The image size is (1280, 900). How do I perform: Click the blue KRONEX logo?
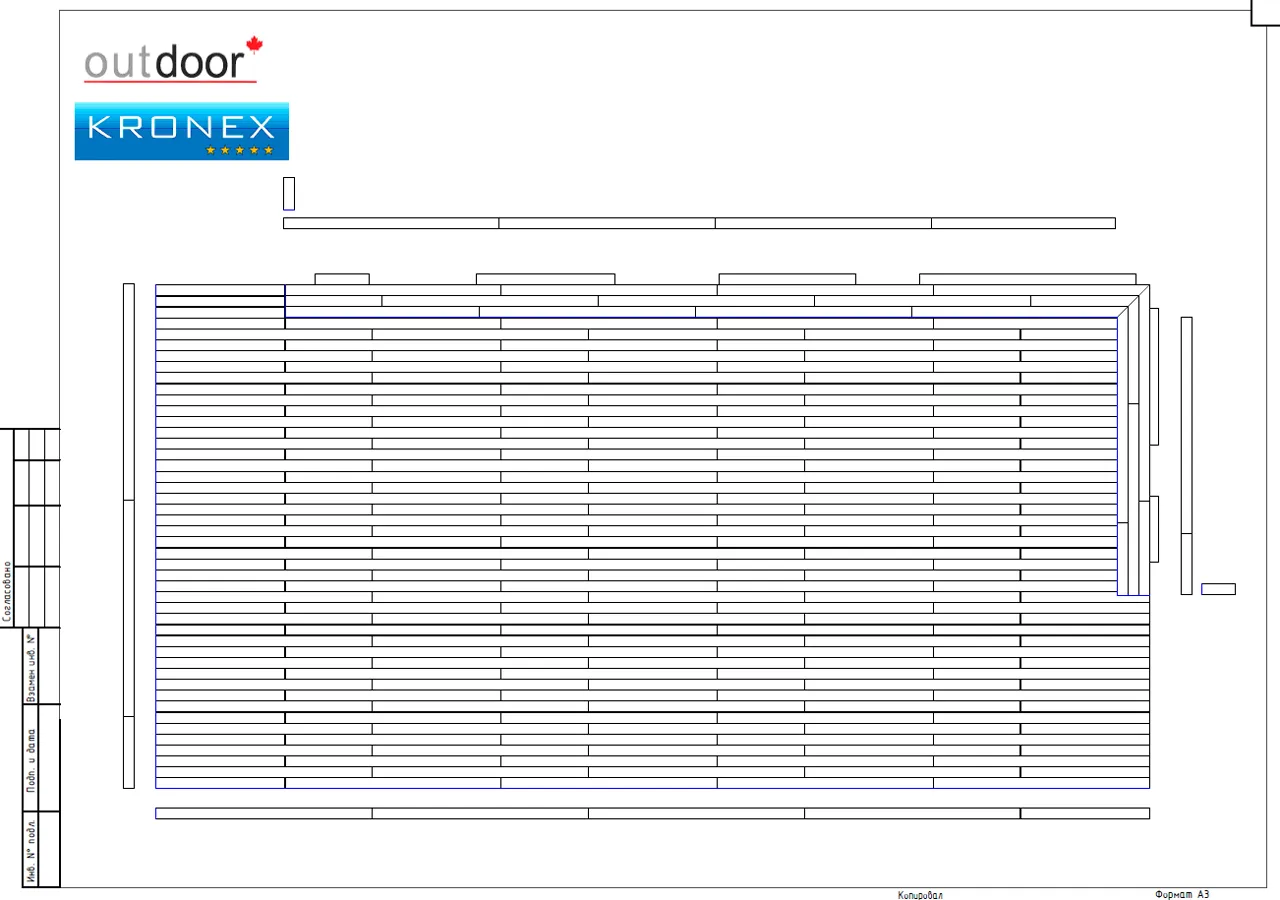181,130
